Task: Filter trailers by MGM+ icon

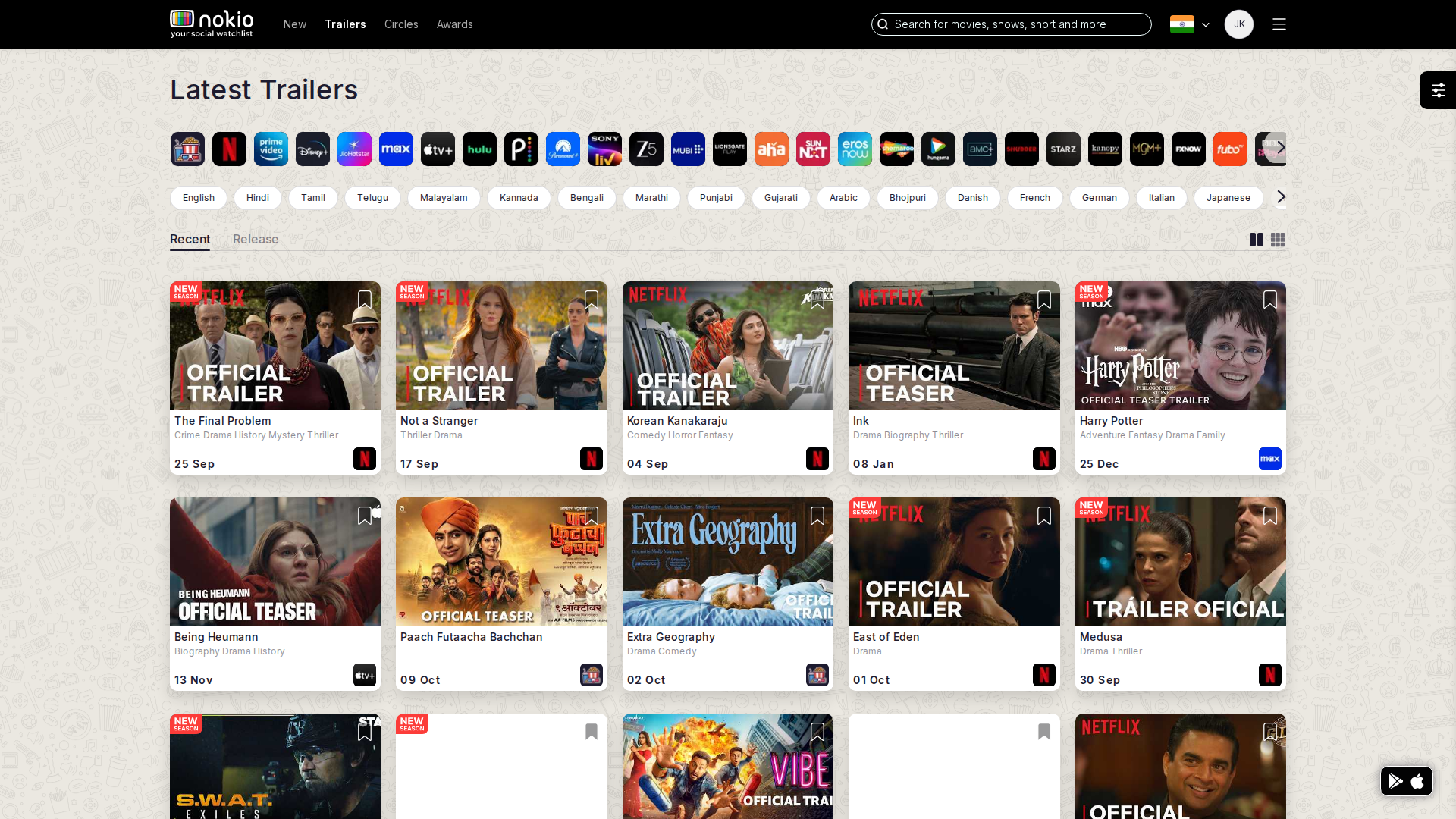Action: click(x=1147, y=149)
